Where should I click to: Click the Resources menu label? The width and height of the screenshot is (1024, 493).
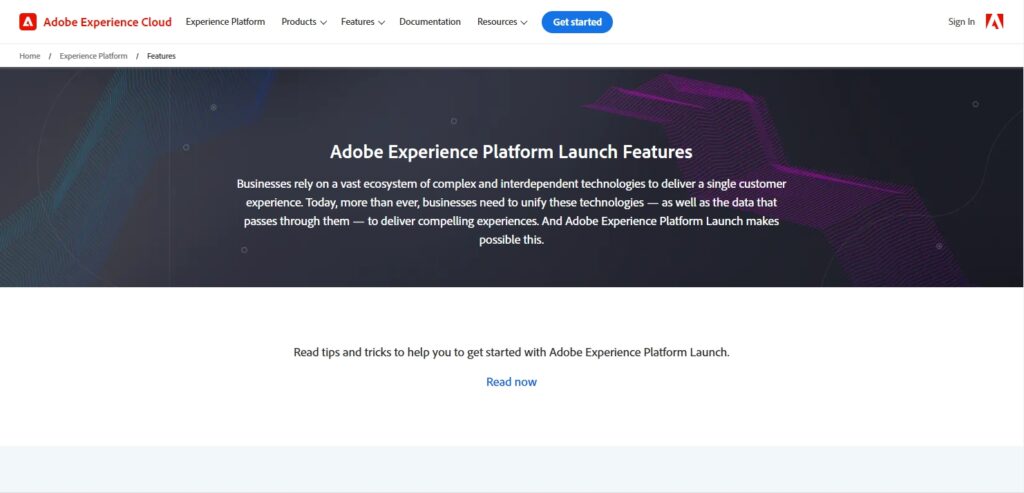[497, 22]
